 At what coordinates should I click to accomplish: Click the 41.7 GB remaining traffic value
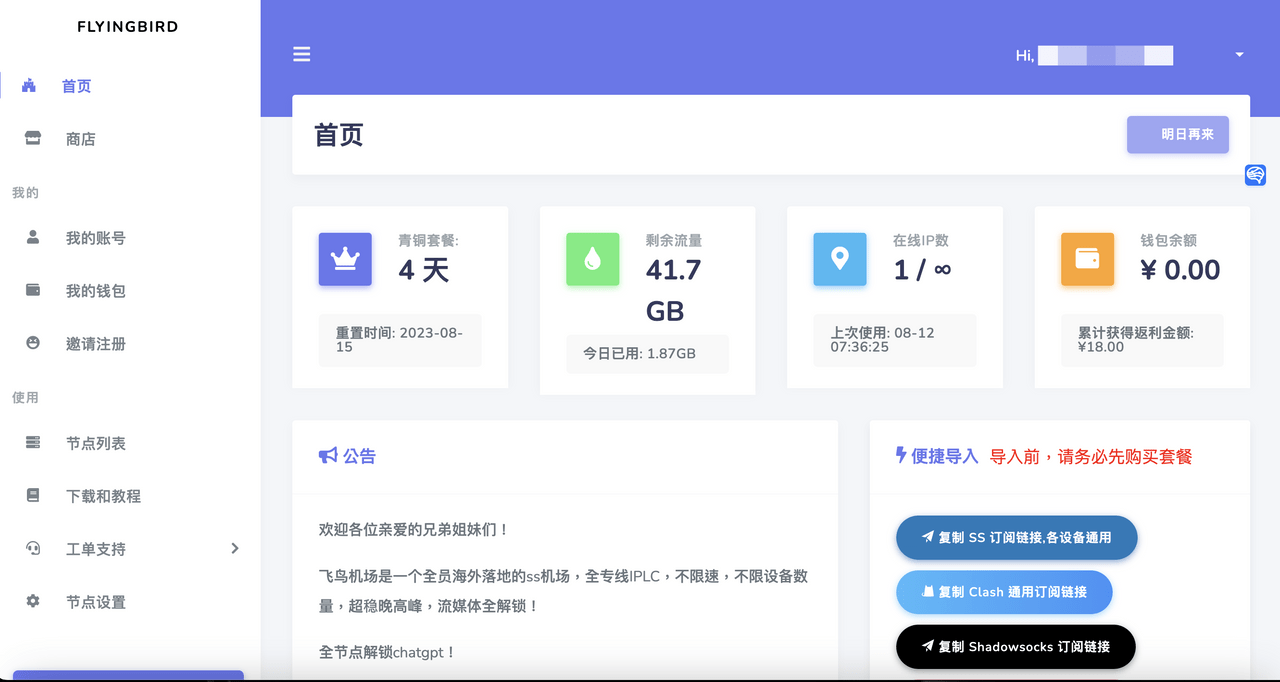[674, 291]
